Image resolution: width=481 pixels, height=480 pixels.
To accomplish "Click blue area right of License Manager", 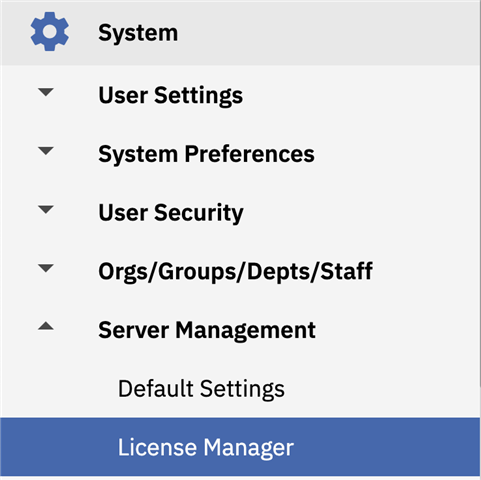I will point(387,447).
